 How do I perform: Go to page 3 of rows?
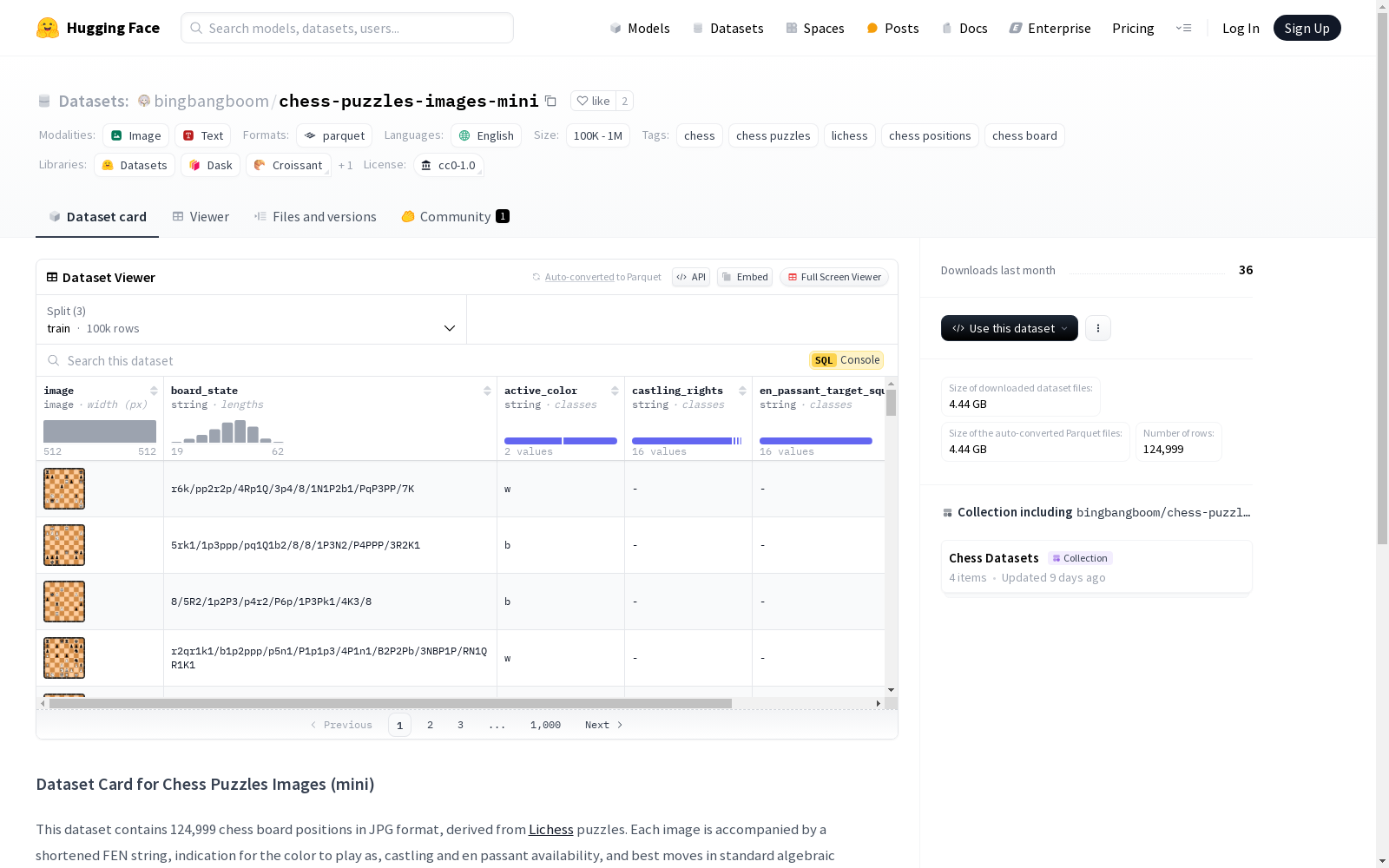coord(460,725)
